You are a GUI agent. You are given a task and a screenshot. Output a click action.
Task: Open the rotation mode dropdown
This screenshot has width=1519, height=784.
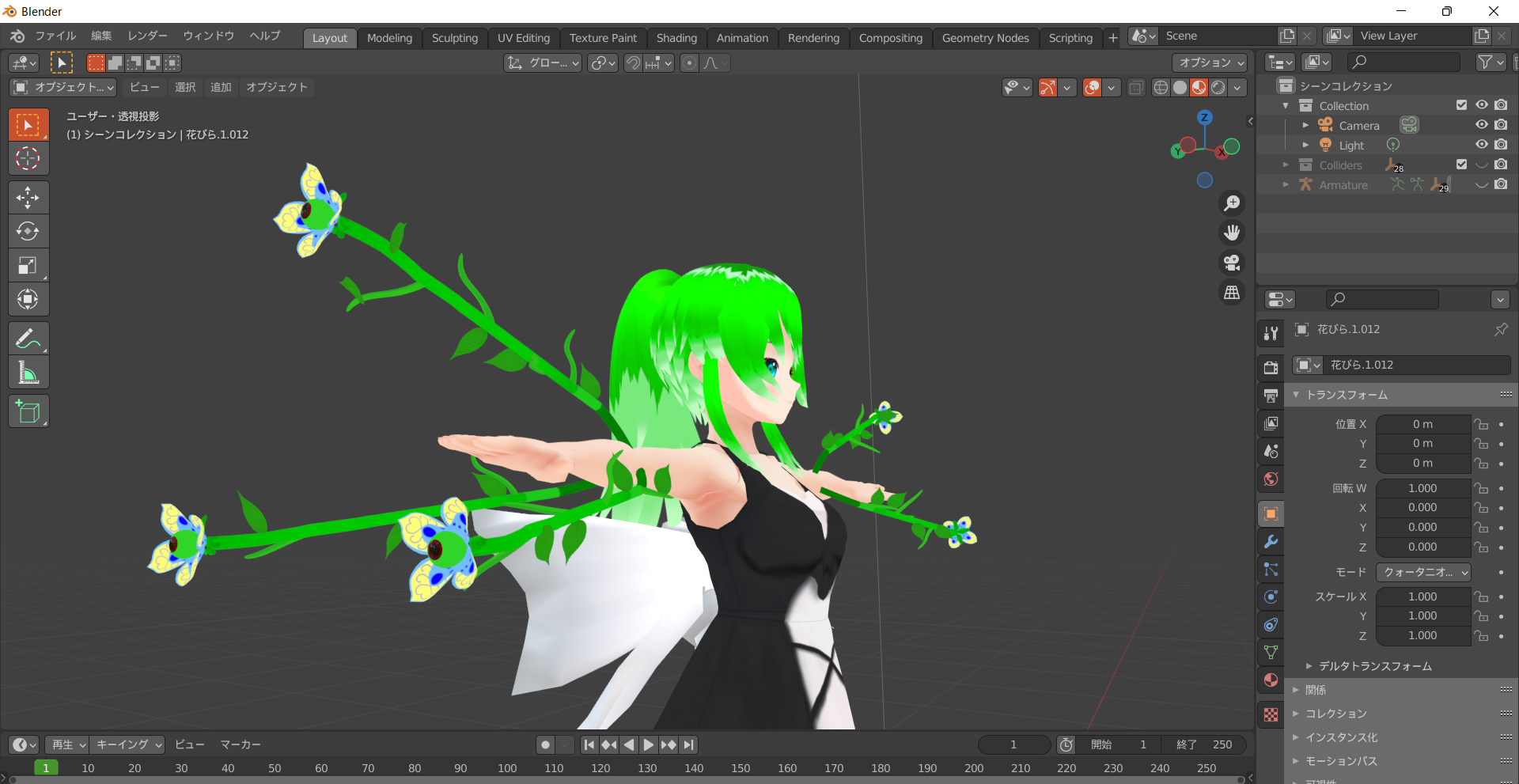tap(1423, 572)
